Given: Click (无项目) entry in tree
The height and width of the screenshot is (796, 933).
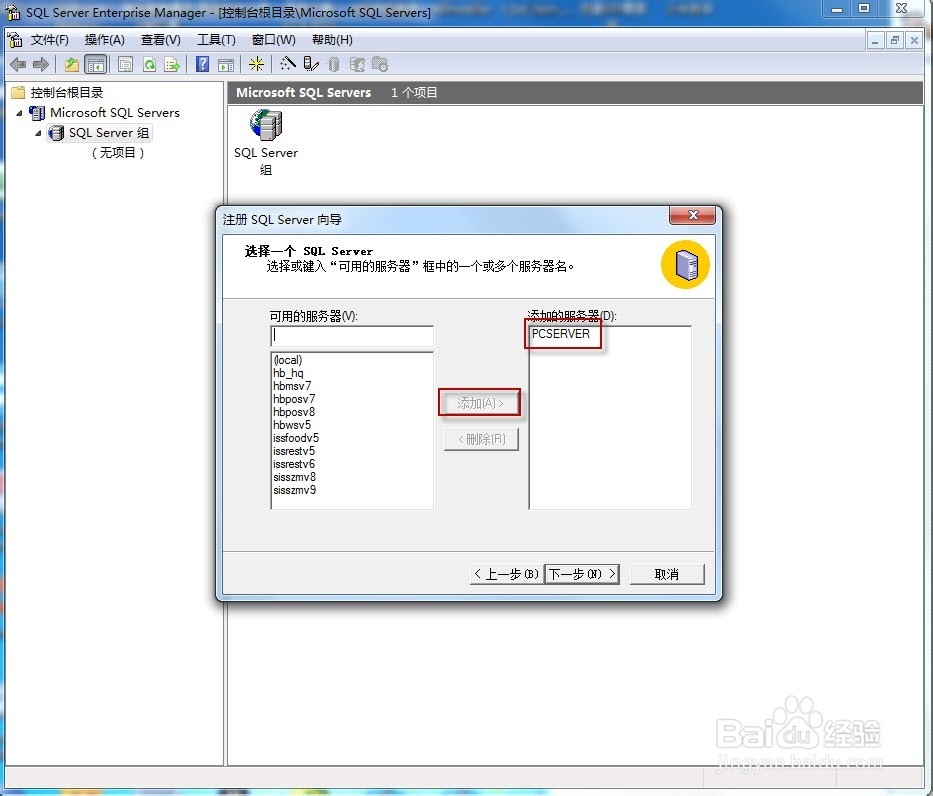Looking at the screenshot, I should click(x=118, y=153).
